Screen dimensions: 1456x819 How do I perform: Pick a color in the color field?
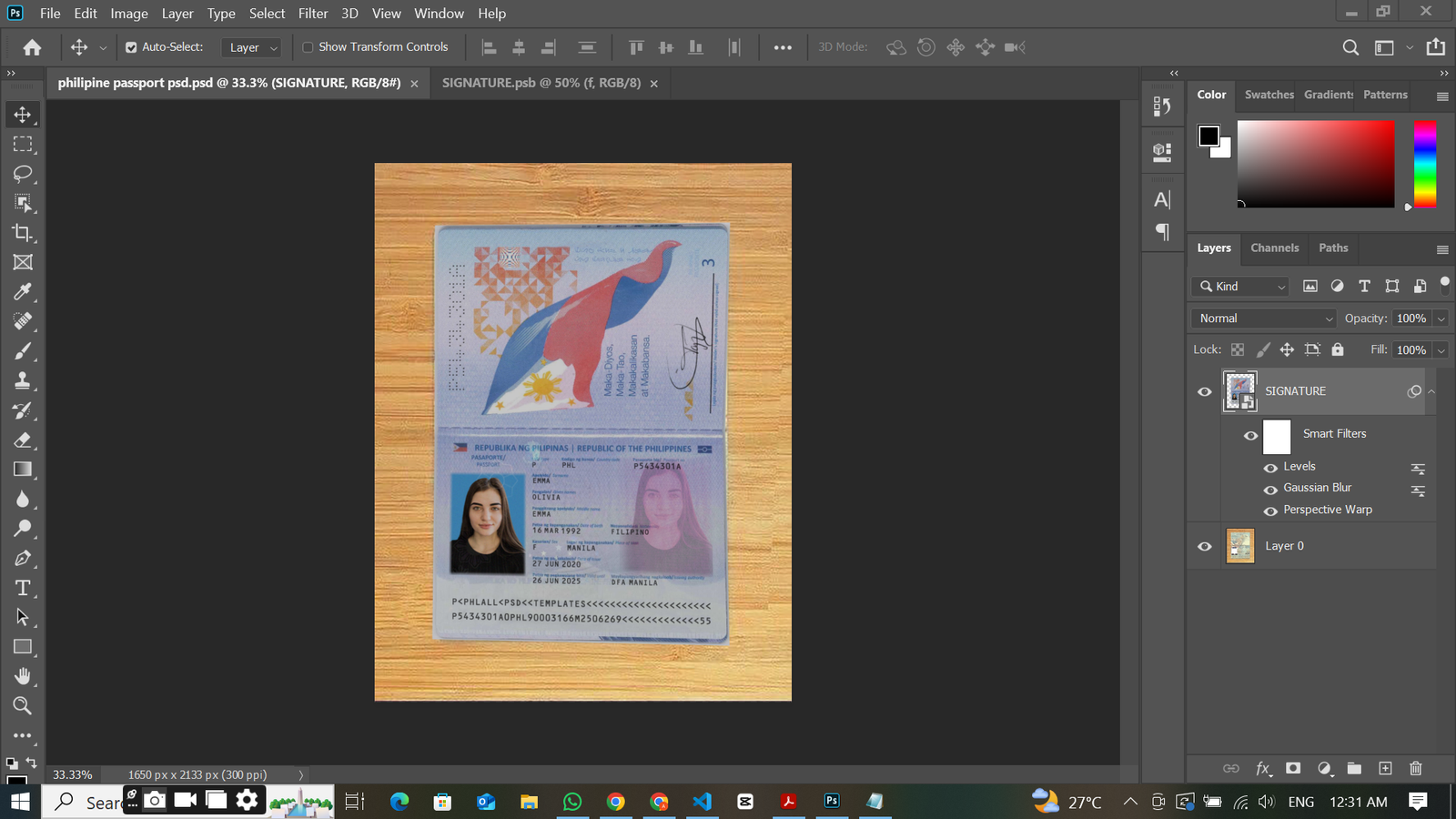(x=1316, y=164)
